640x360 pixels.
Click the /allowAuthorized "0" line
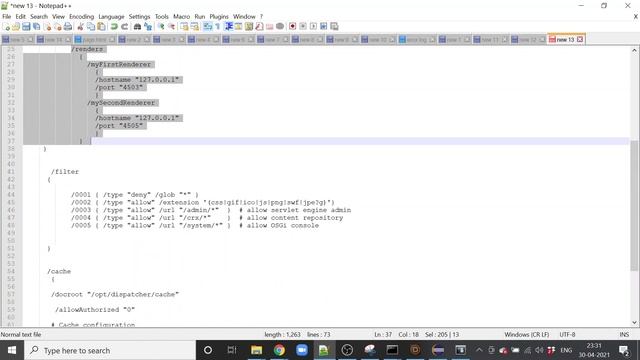[x=95, y=310]
